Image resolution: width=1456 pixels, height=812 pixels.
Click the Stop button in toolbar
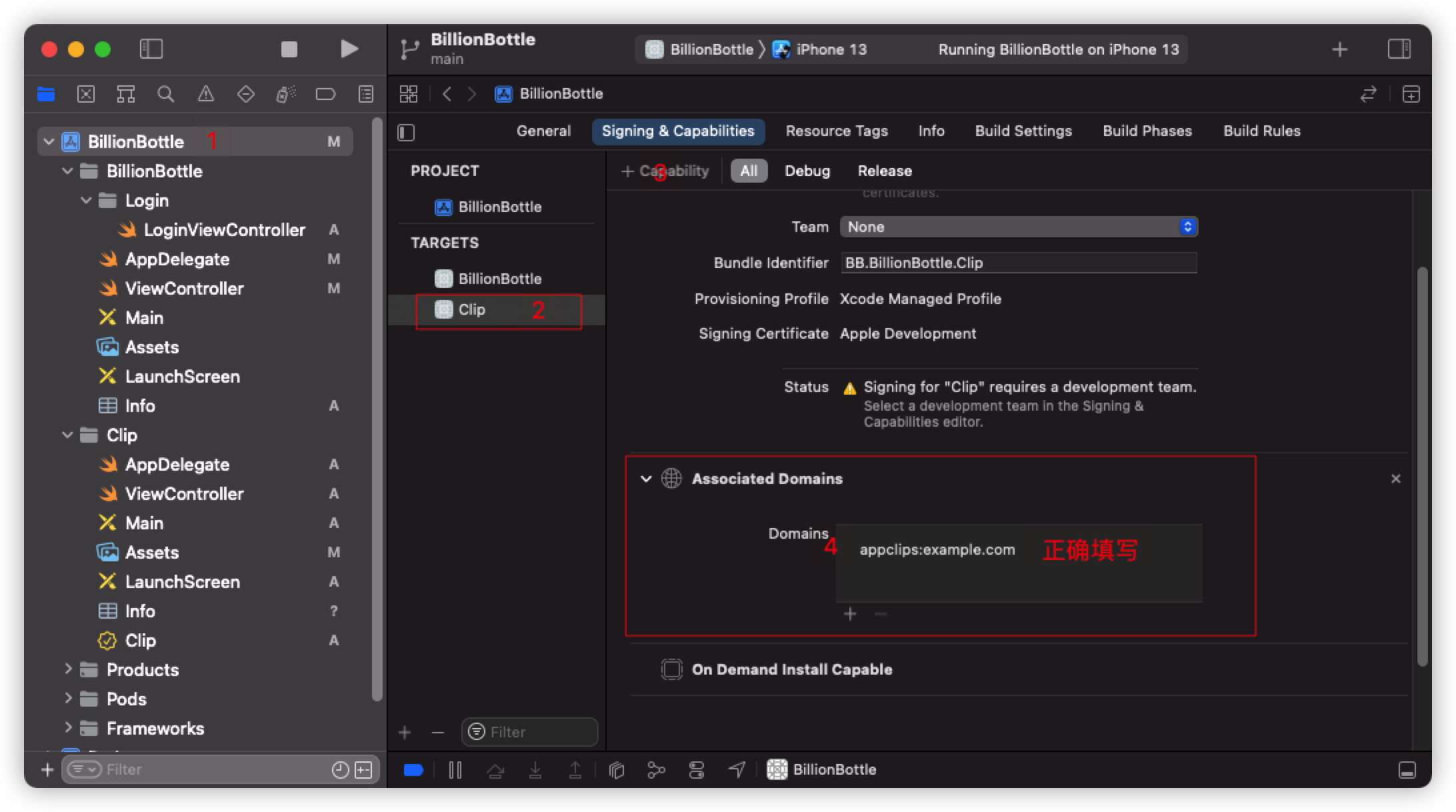pyautogui.click(x=289, y=49)
